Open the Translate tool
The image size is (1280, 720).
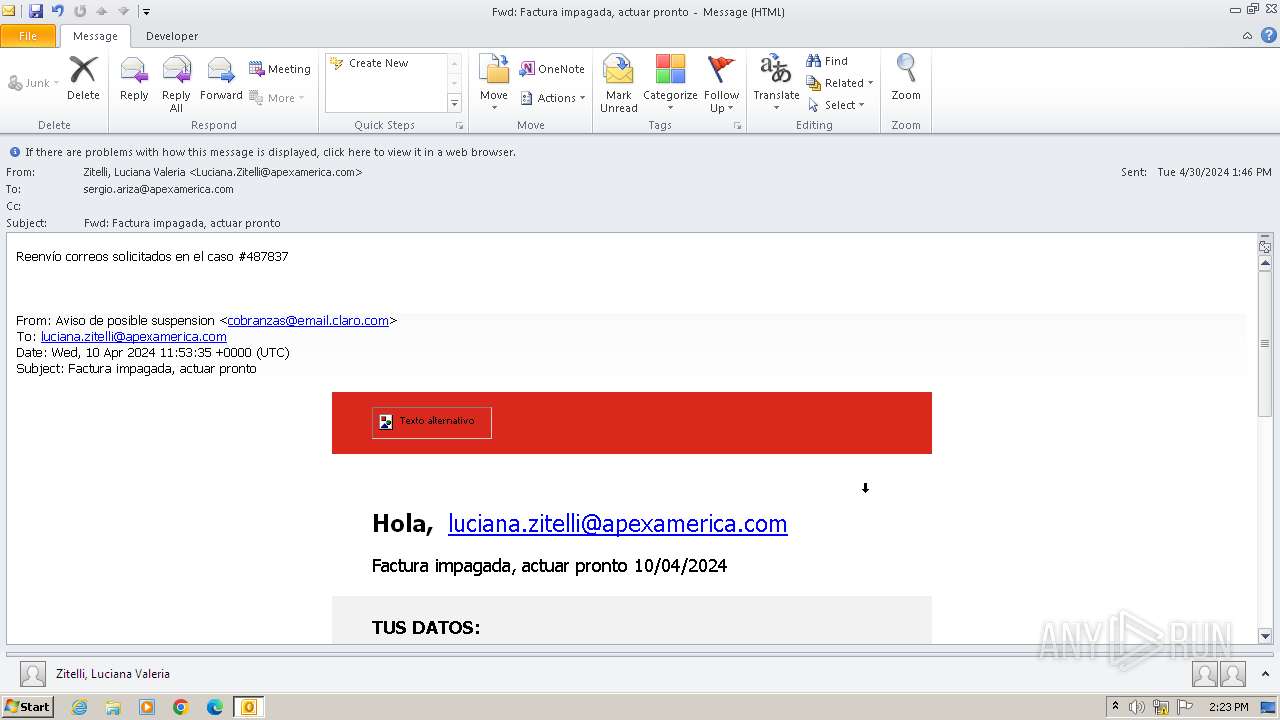coord(776,83)
